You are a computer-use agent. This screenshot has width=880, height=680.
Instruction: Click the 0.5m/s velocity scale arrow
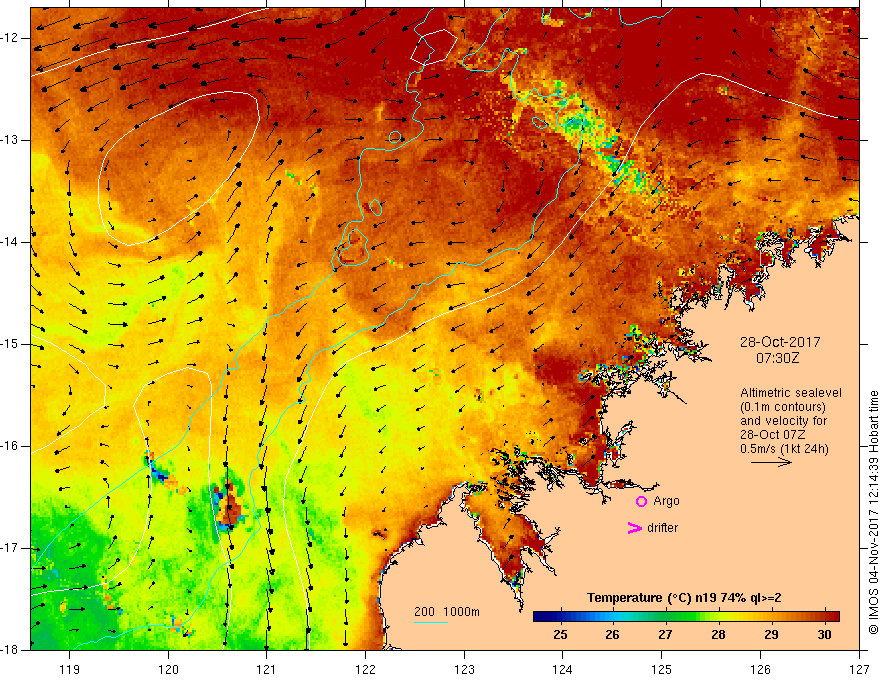point(771,462)
